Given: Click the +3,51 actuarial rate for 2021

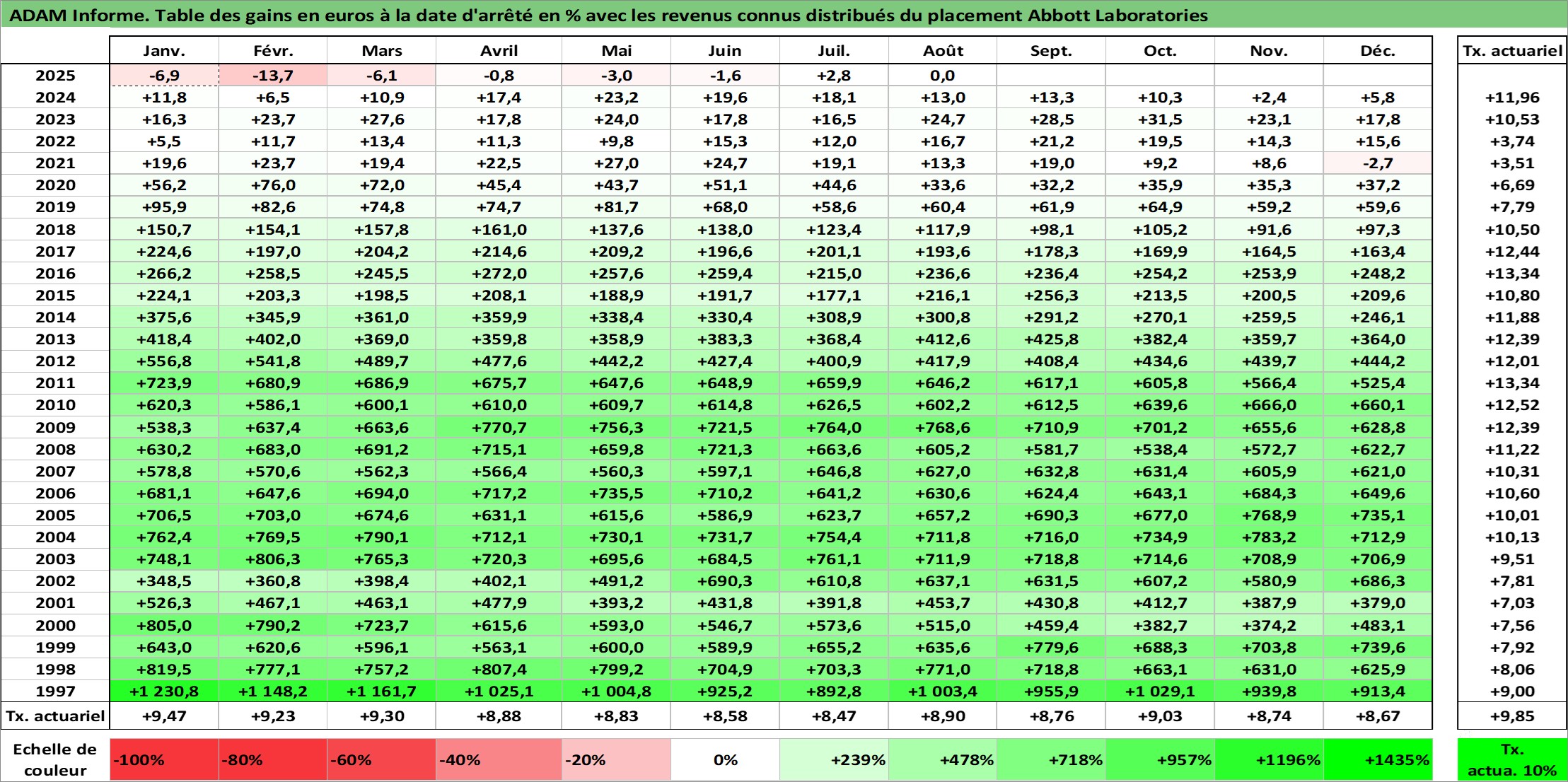Looking at the screenshot, I should (1512, 163).
